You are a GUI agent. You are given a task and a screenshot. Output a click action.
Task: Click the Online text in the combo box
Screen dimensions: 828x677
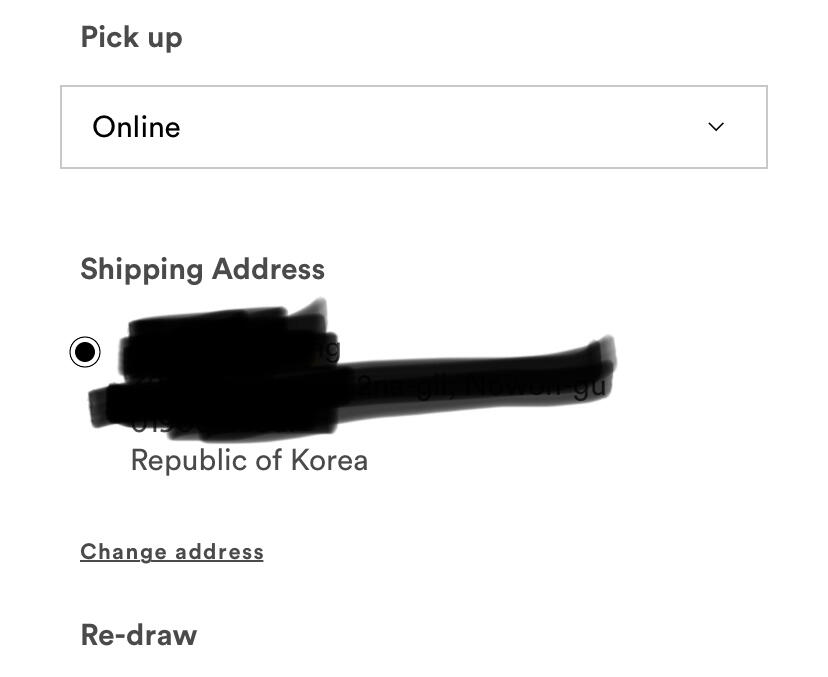136,127
